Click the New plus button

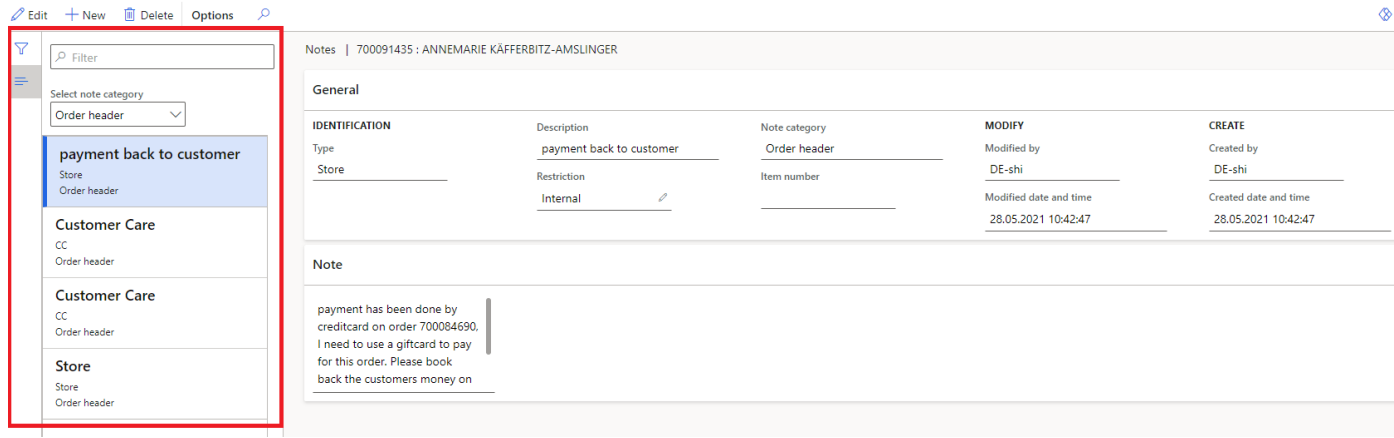click(x=85, y=15)
